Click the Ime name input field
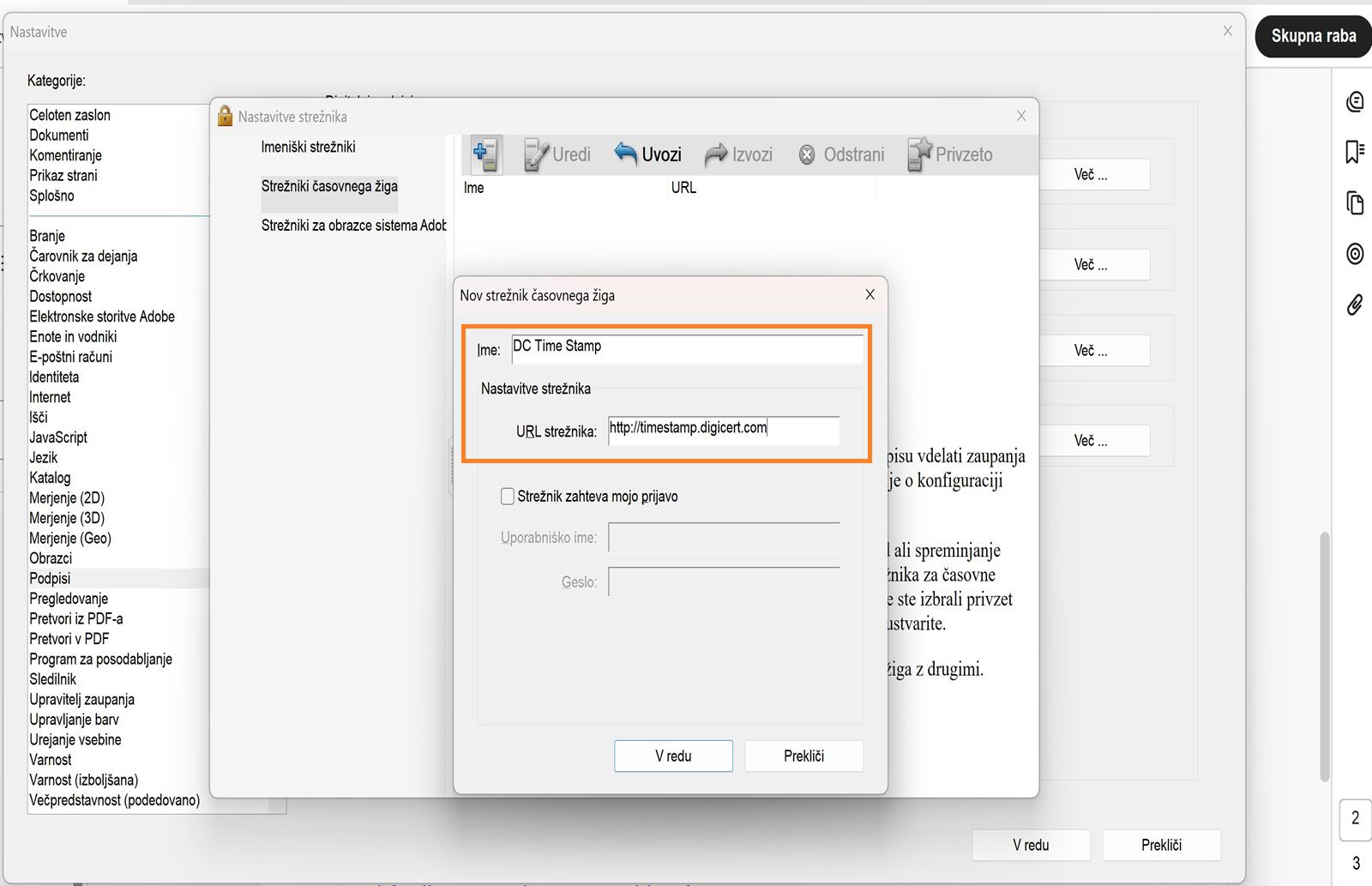 tap(687, 348)
